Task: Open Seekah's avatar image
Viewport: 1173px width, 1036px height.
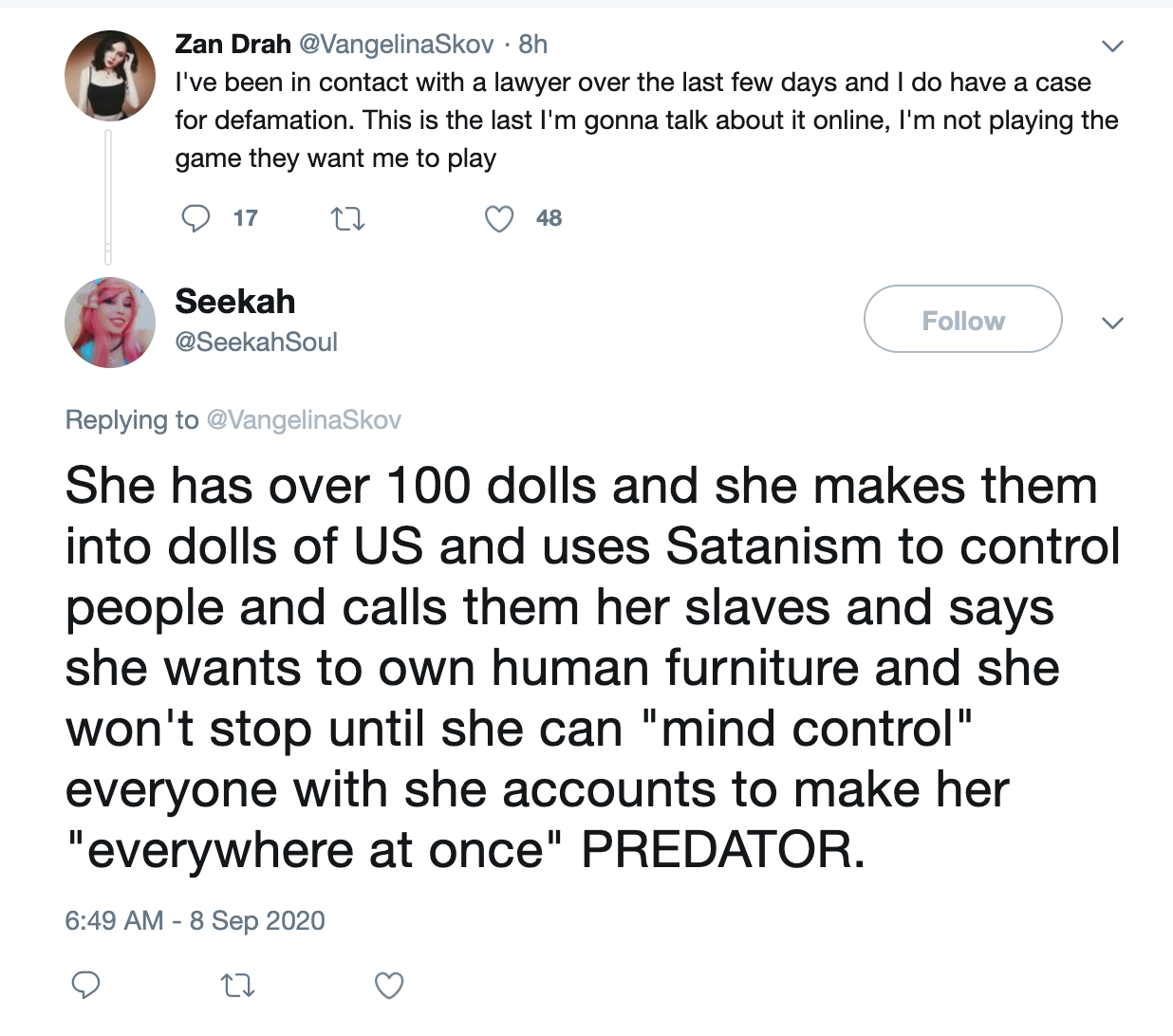Action: click(x=110, y=323)
